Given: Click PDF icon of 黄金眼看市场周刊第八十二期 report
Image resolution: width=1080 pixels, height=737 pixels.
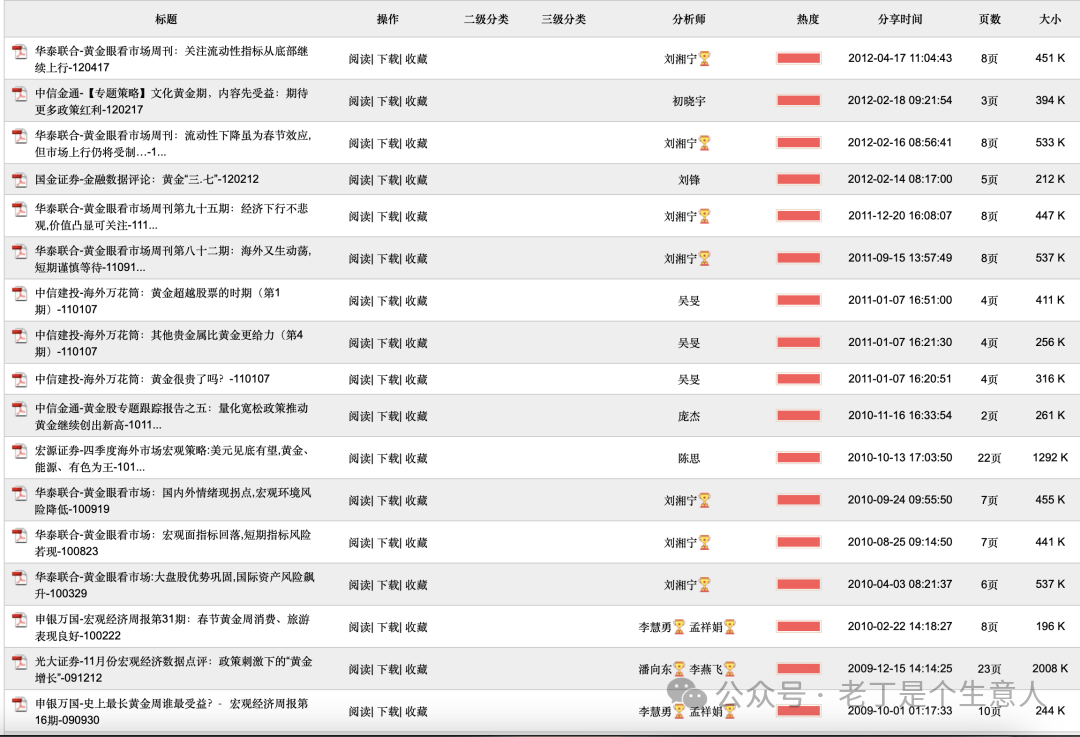Looking at the screenshot, I should (20, 251).
